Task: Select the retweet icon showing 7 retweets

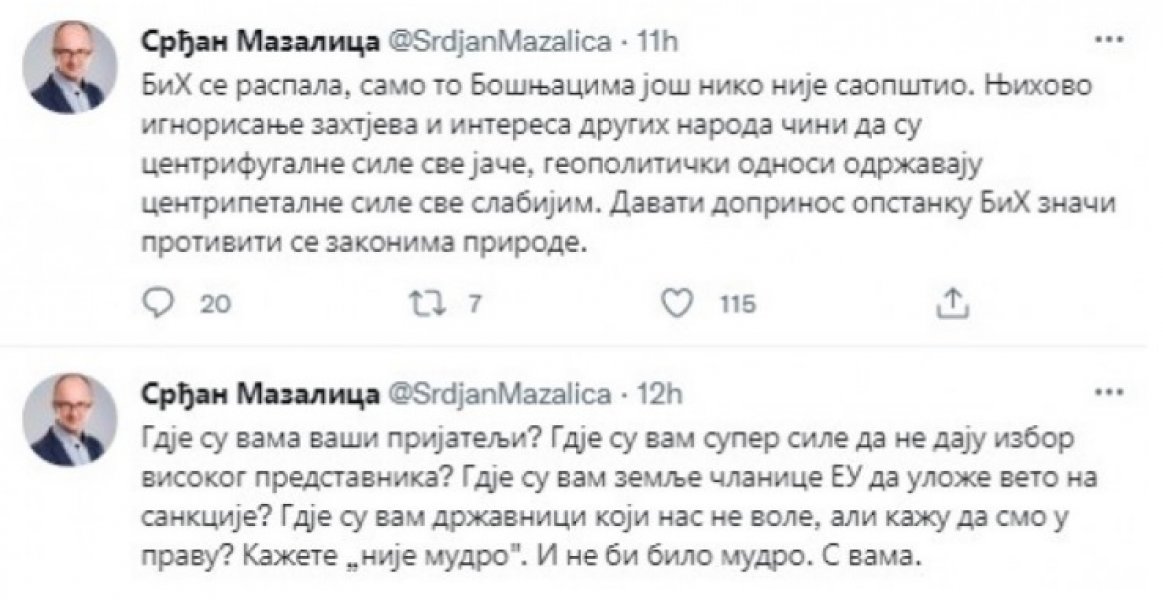Action: pos(429,298)
